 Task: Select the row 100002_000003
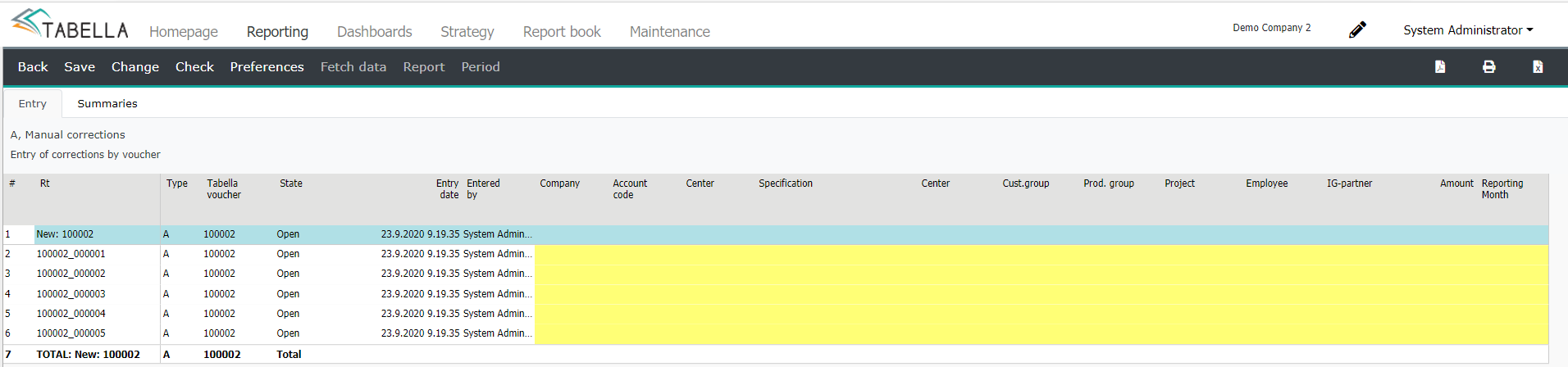click(775, 294)
